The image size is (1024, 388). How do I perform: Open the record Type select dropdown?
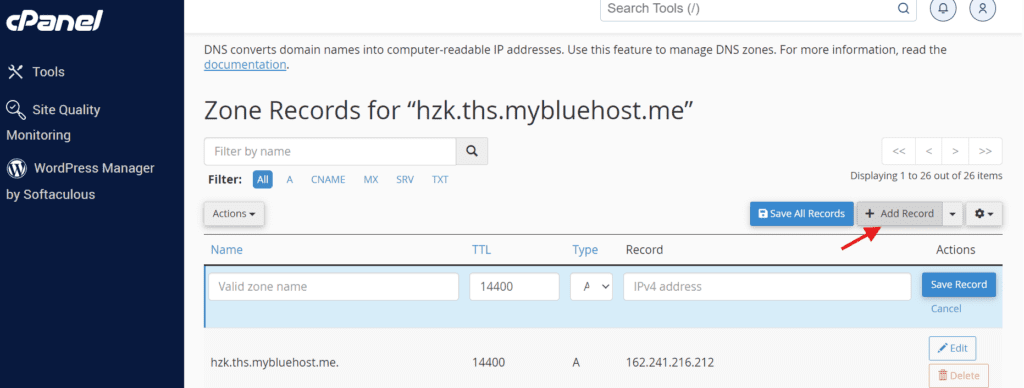pyautogui.click(x=591, y=287)
